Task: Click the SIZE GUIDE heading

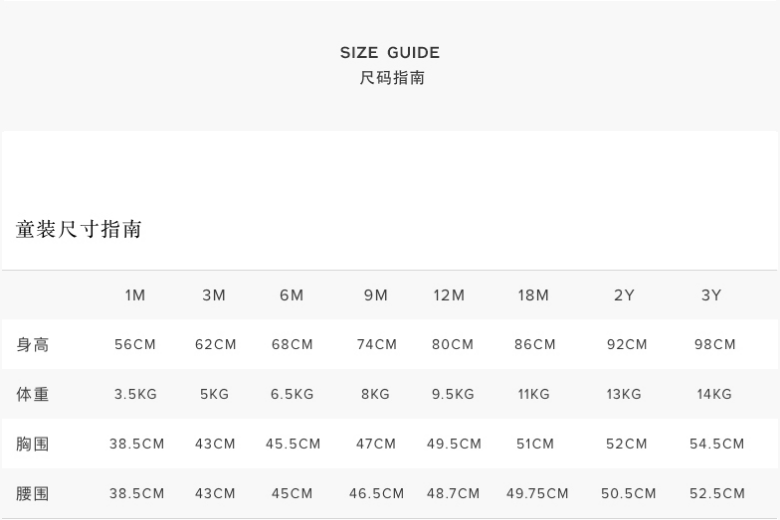Action: pyautogui.click(x=390, y=53)
